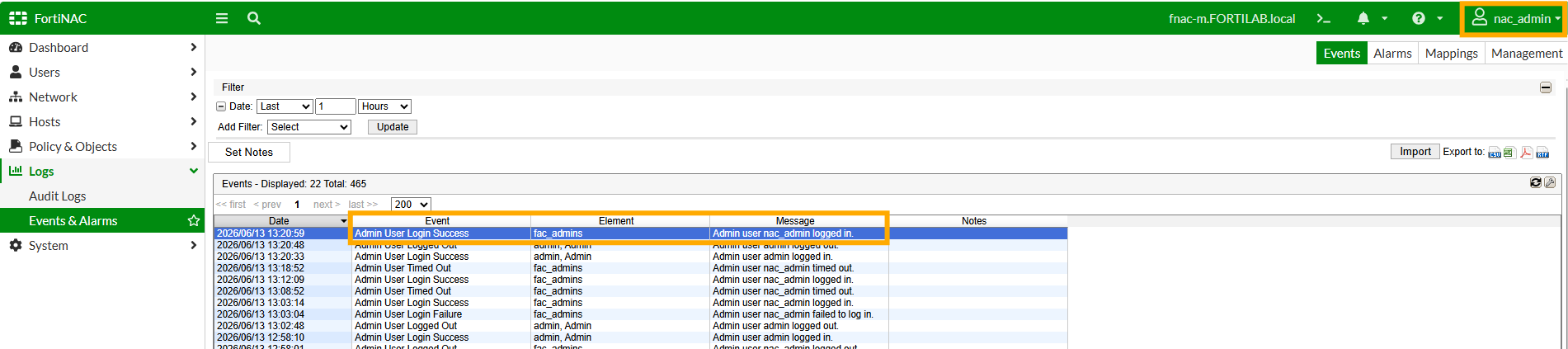Click the date value input field
The image size is (1568, 349).
pos(336,106)
